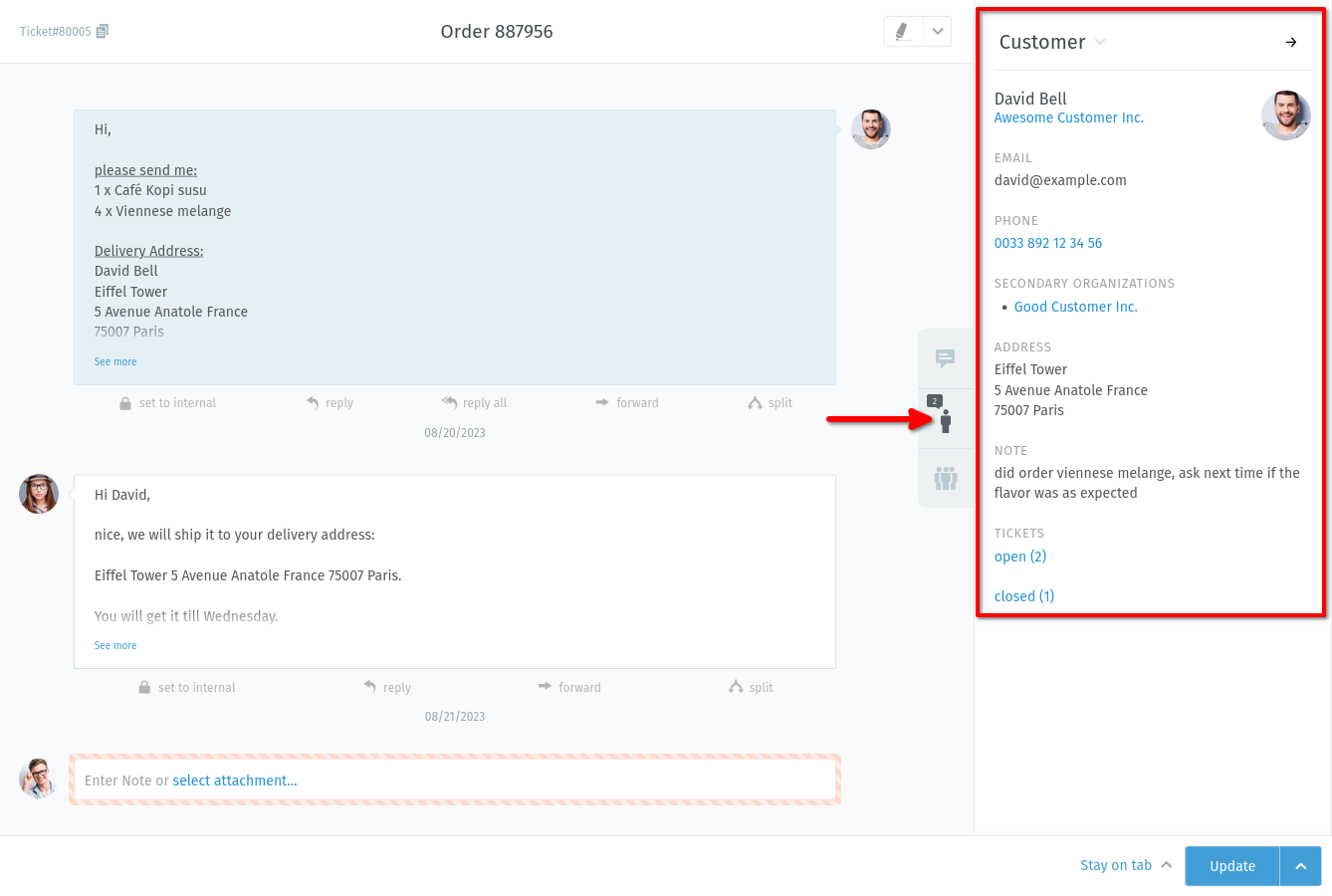Toggle "set to internal" on the second message
The width and height of the screenshot is (1332, 896).
(x=186, y=687)
